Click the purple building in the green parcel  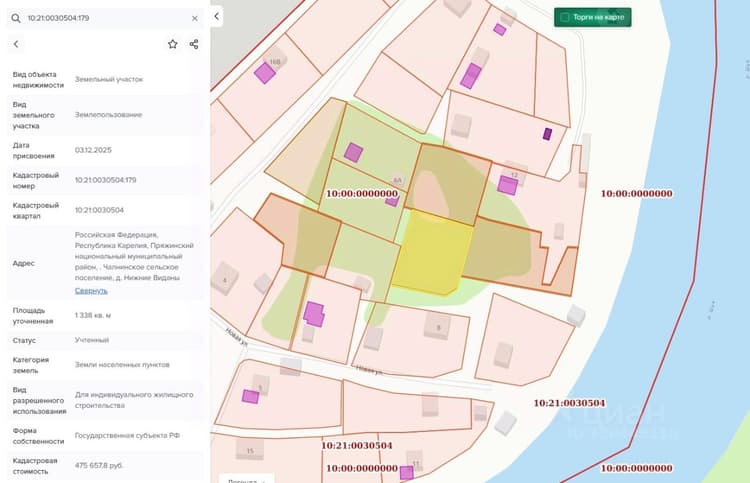(353, 153)
